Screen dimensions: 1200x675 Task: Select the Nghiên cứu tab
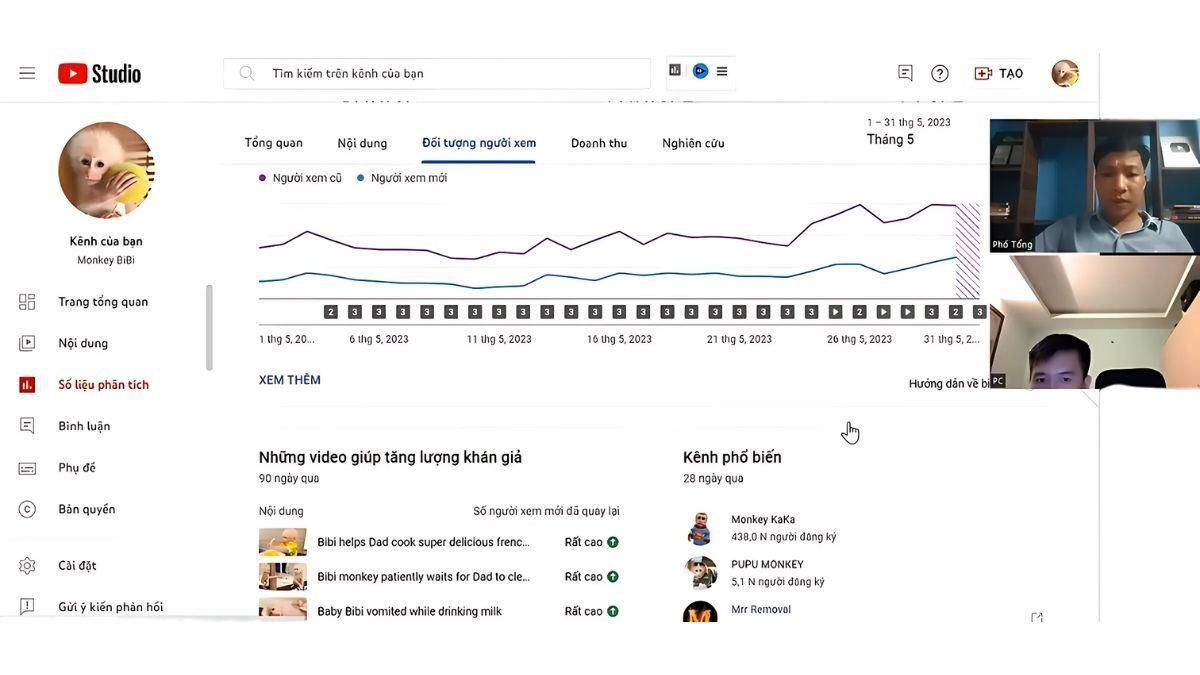coord(692,143)
